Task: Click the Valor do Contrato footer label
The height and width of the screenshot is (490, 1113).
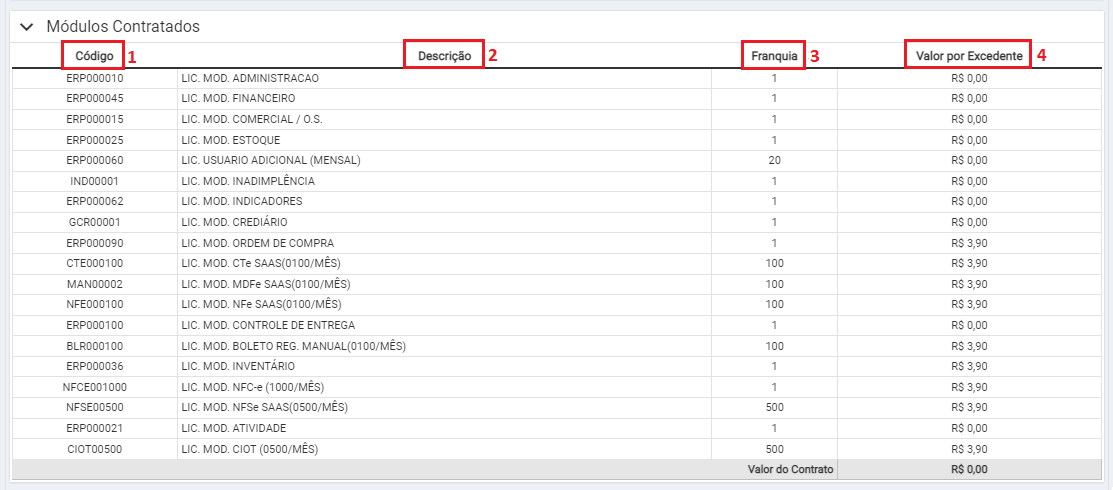Action: coord(791,469)
